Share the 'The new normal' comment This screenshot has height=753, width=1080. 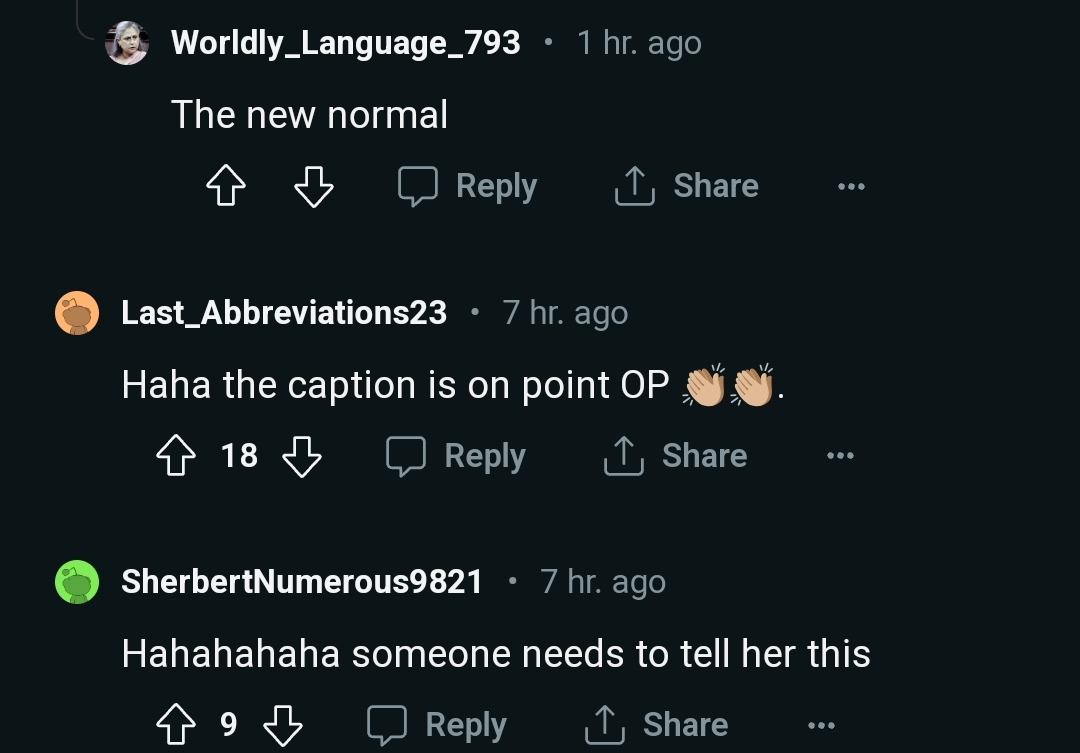687,186
